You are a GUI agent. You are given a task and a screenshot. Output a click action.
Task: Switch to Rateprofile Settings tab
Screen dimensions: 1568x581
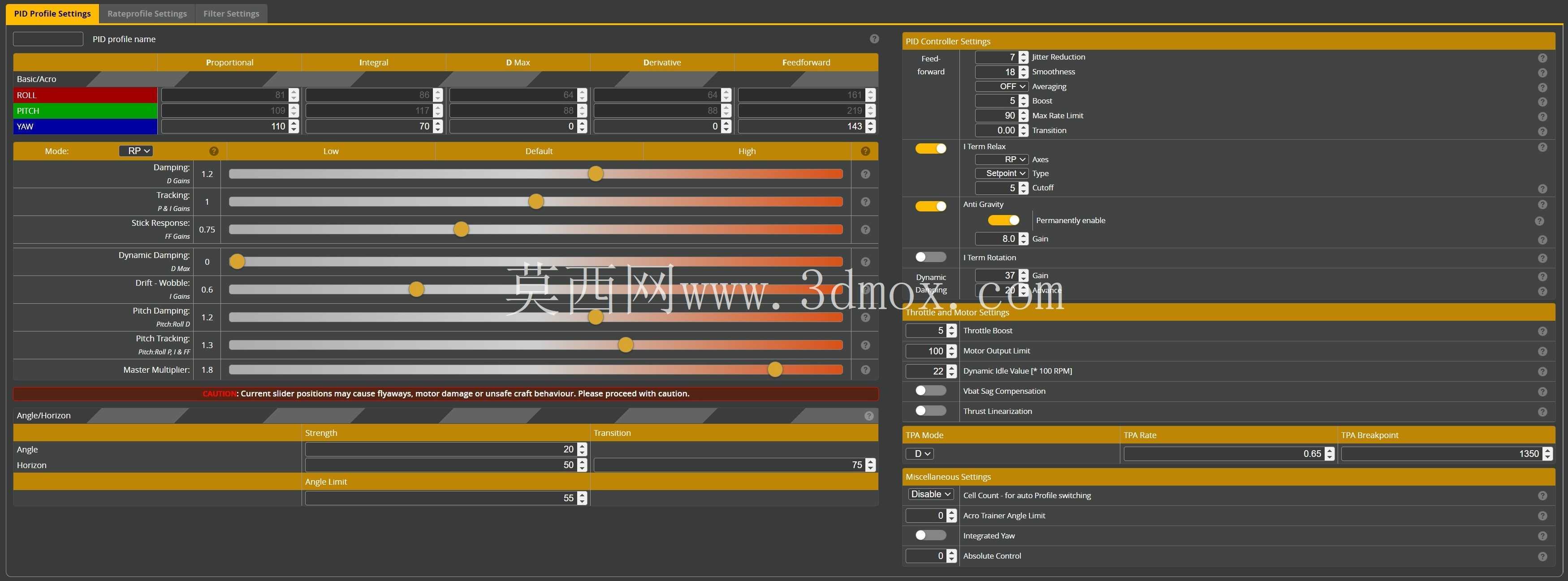[147, 13]
